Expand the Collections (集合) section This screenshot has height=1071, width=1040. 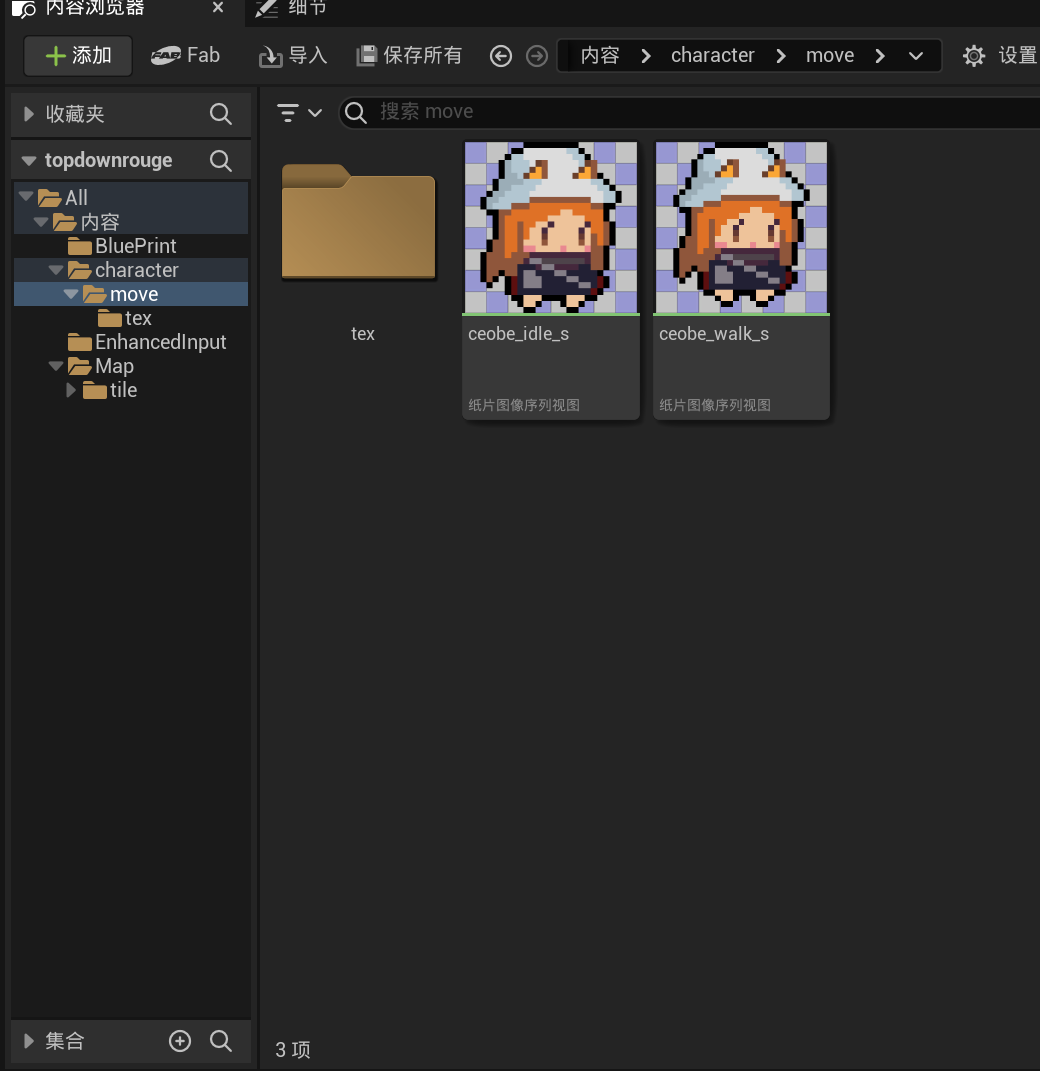pyautogui.click(x=29, y=1041)
